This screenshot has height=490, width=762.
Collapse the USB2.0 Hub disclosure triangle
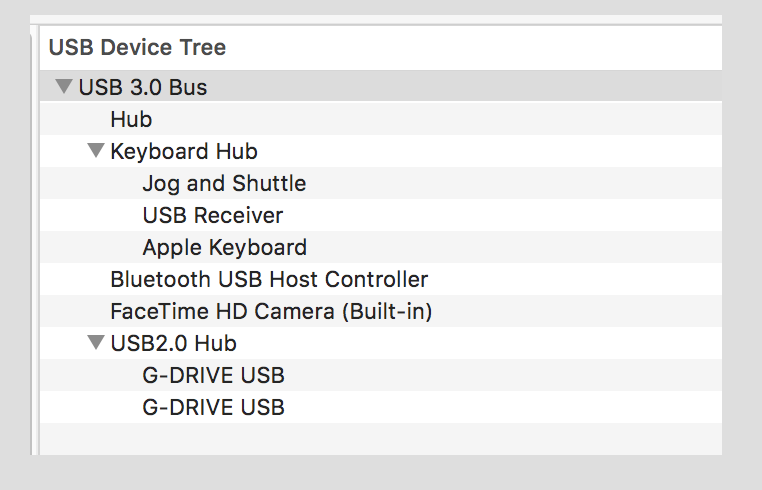pyautogui.click(x=96, y=343)
